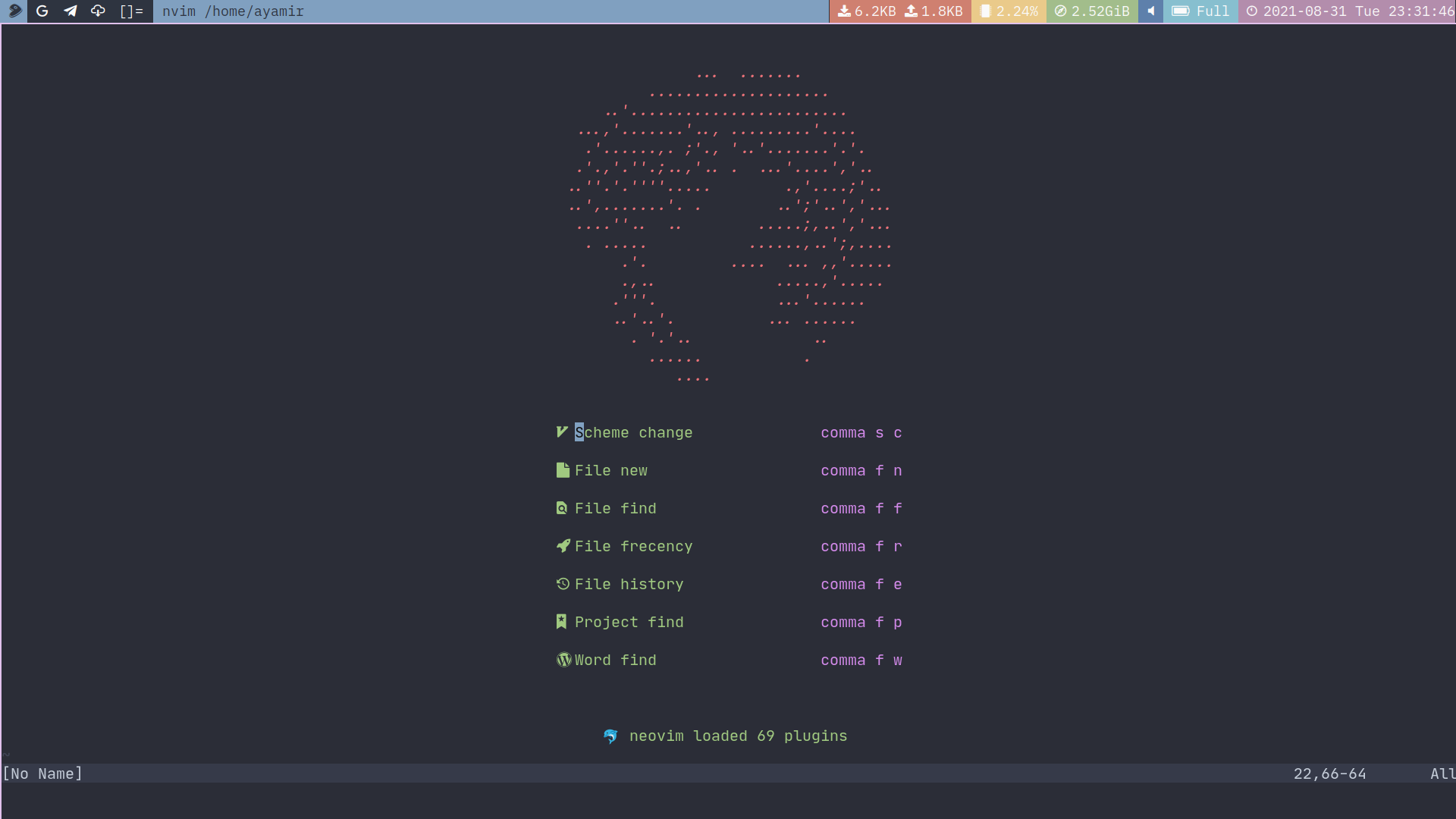Click the File new document icon
1456x819 pixels.
562,470
